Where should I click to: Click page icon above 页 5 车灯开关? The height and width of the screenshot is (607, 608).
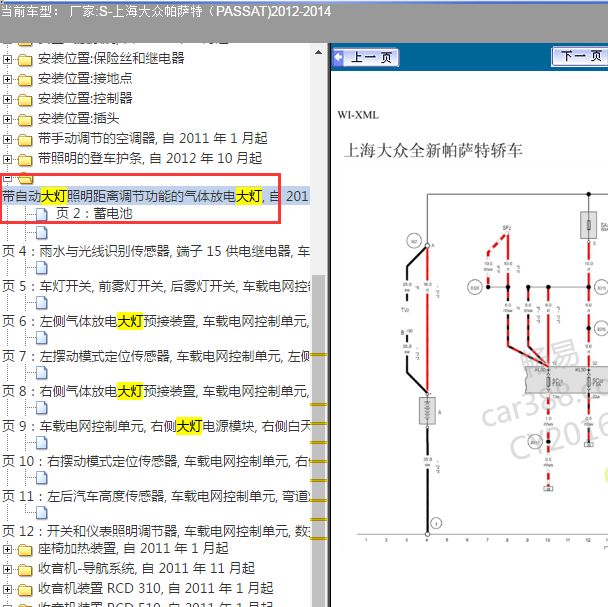point(42,268)
